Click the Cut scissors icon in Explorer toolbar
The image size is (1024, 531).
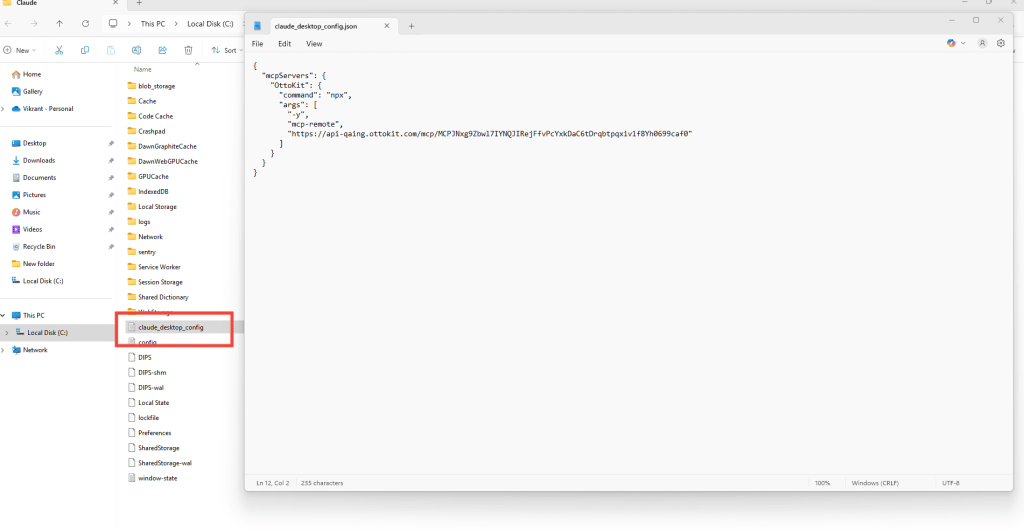[60, 50]
